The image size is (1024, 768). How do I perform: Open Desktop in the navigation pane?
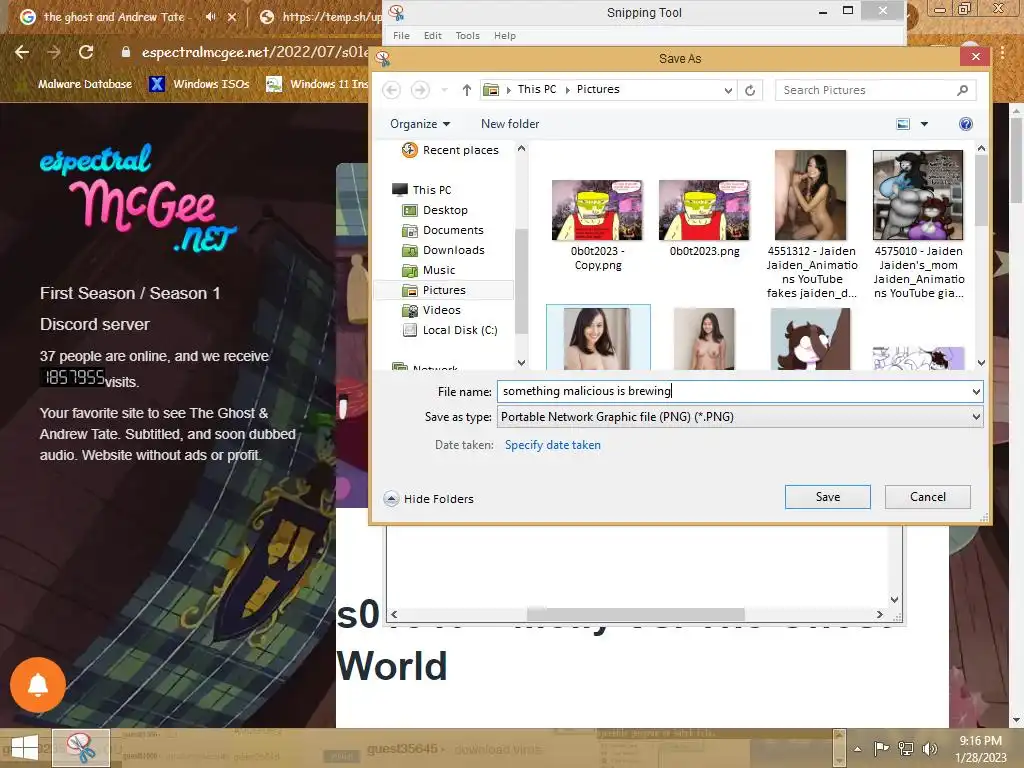[x=435, y=210]
